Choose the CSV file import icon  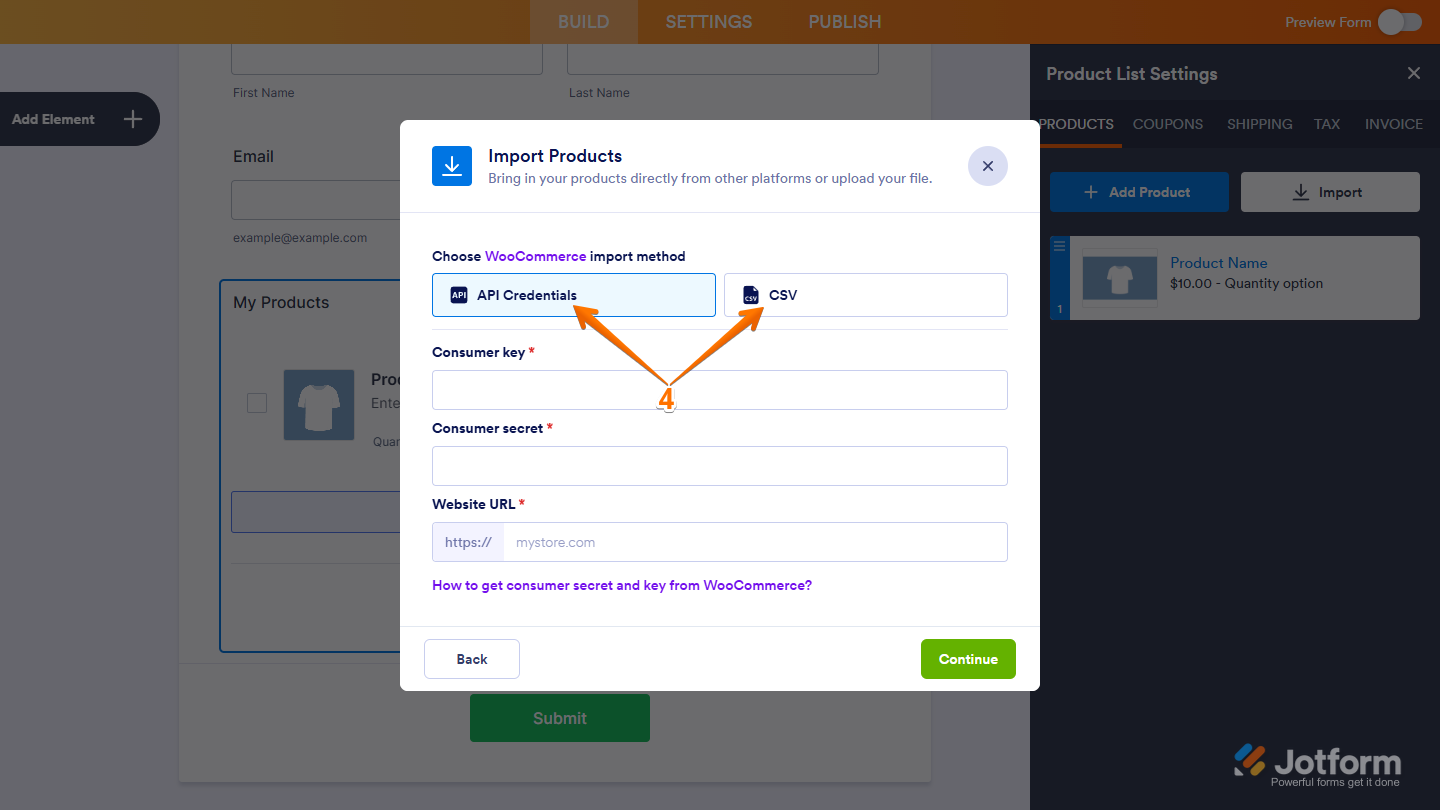click(x=750, y=294)
